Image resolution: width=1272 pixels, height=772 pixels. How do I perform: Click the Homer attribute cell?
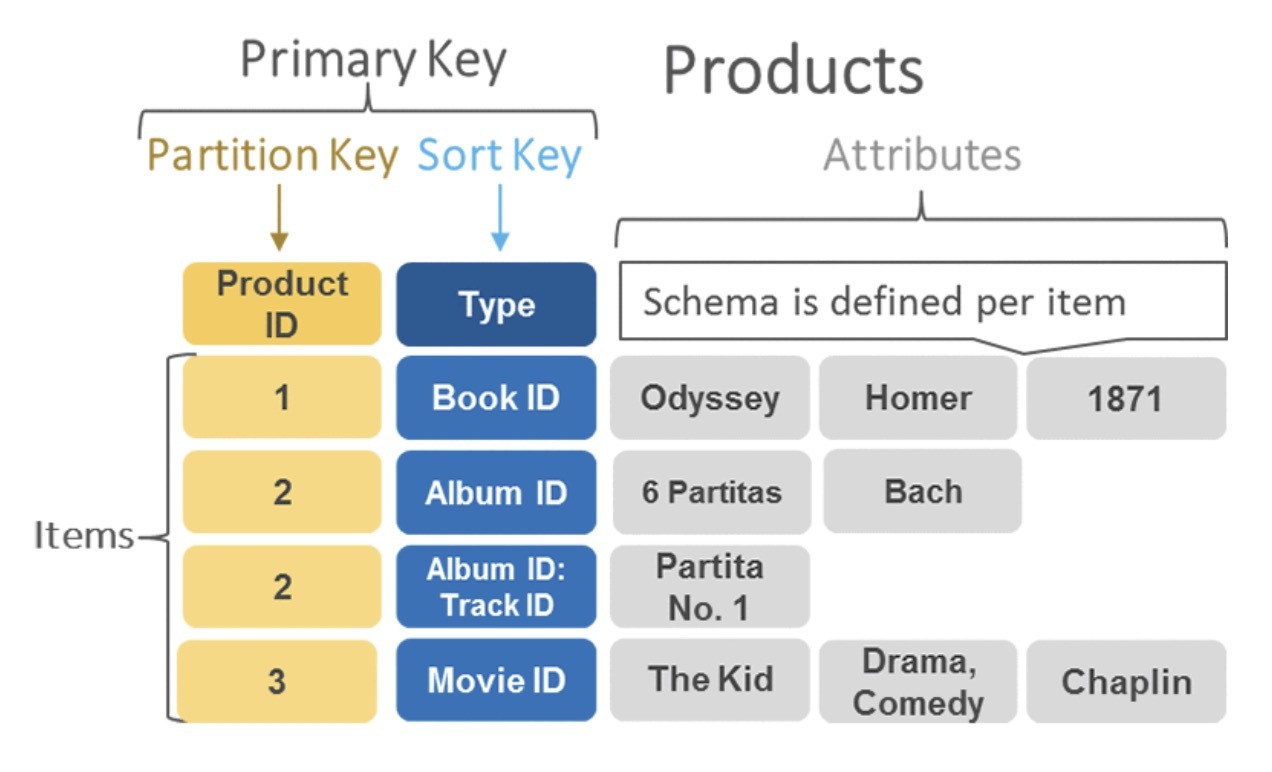point(918,398)
